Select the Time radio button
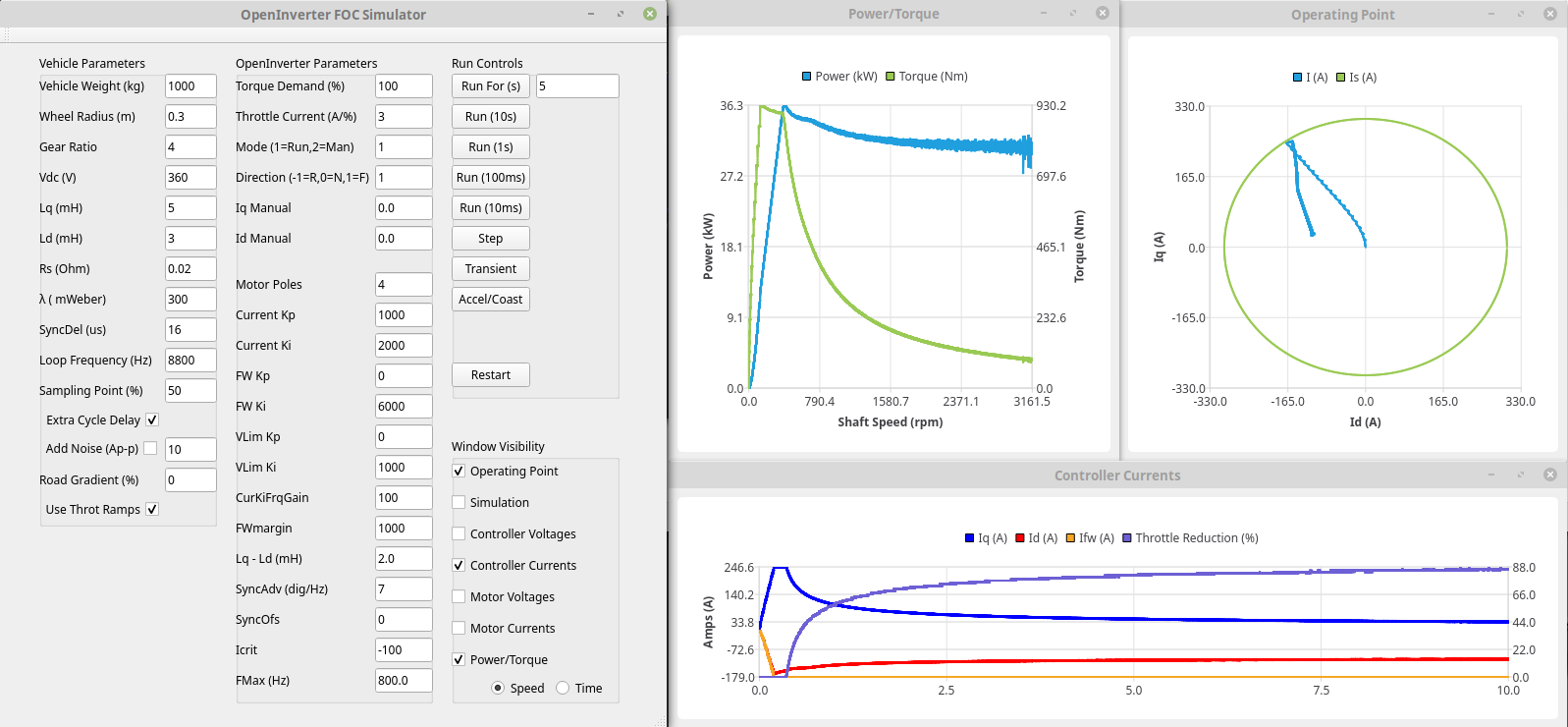The width and height of the screenshot is (1568, 727). click(x=563, y=688)
